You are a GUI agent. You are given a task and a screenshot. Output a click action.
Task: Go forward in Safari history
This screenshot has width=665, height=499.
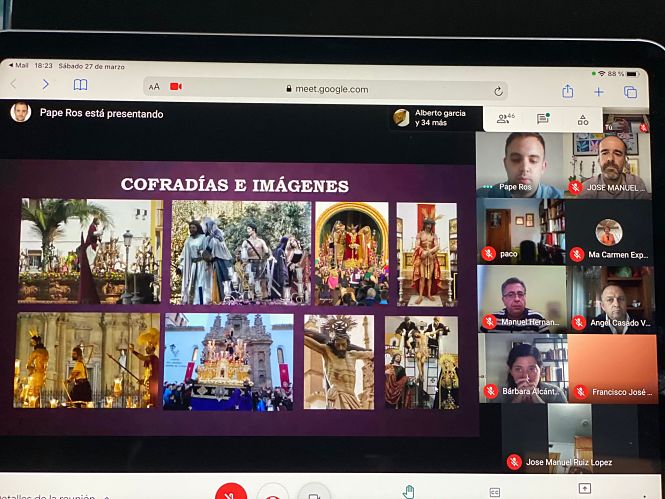coord(45,85)
